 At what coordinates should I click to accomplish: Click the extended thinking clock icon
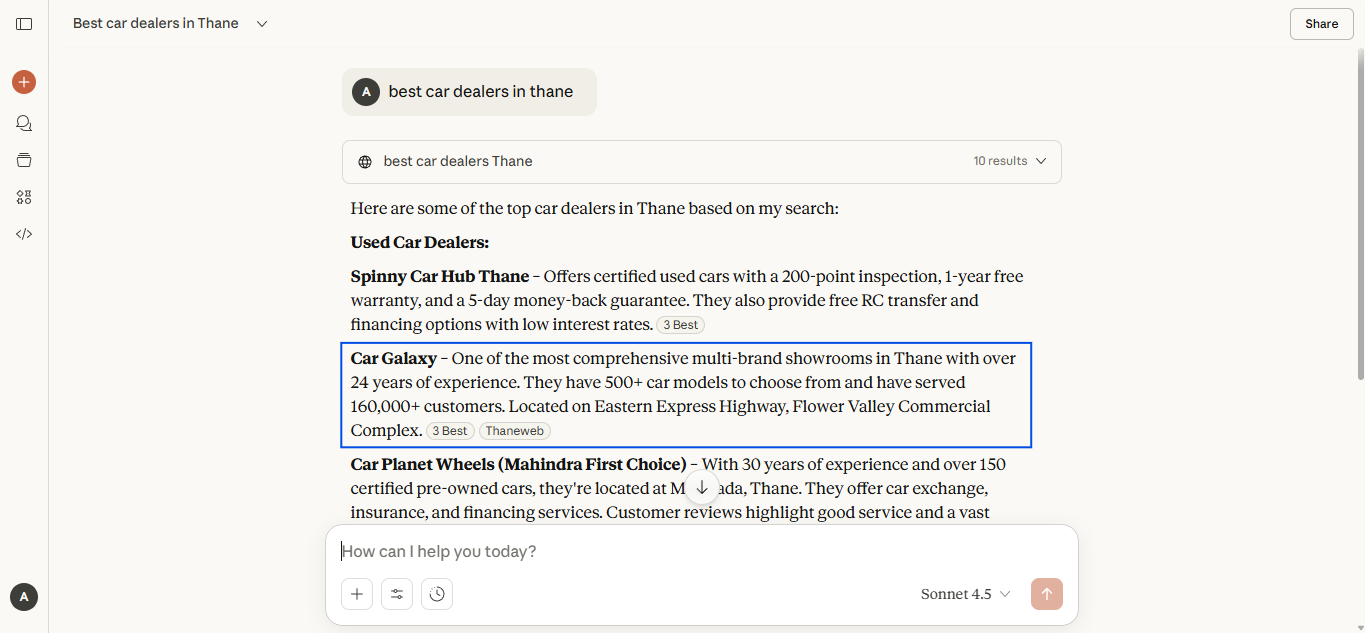[437, 594]
